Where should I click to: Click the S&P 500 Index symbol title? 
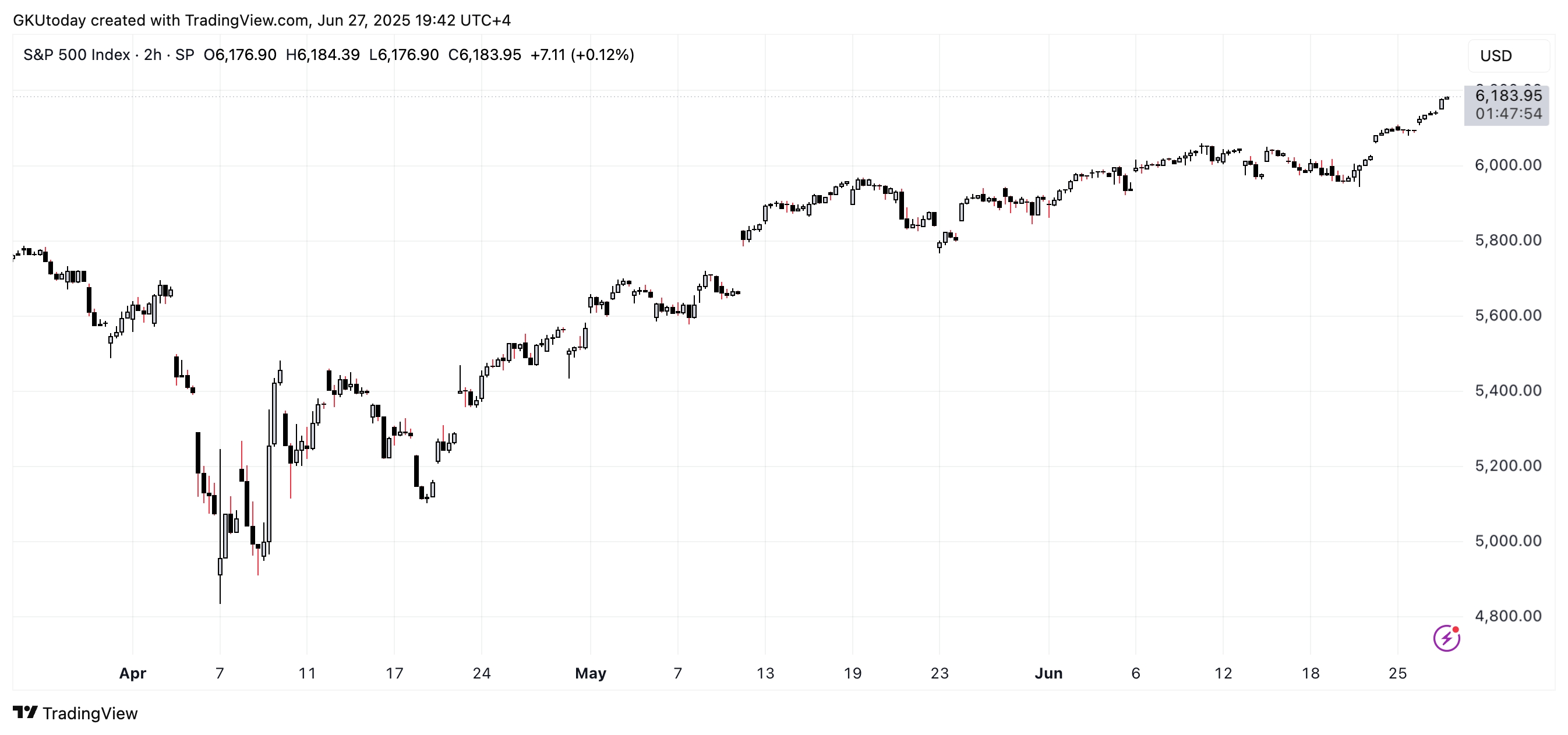77,55
